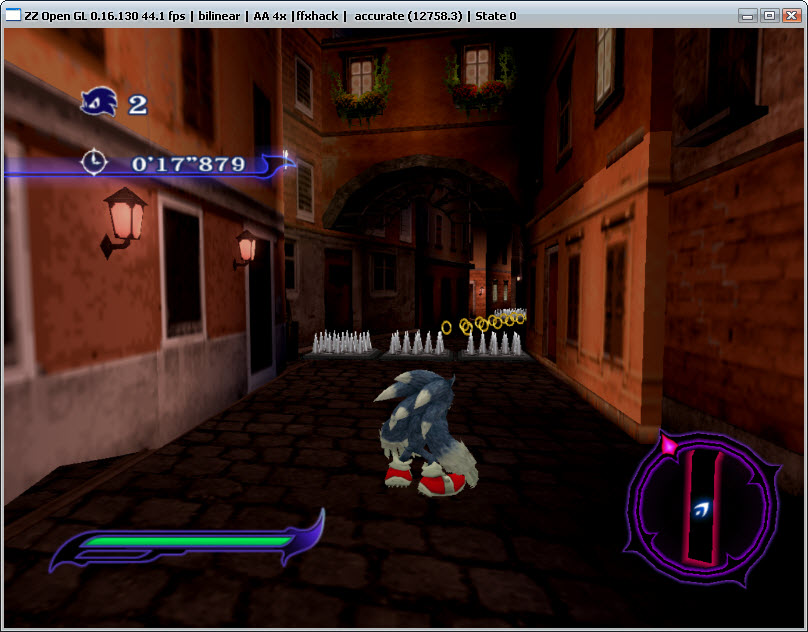Click the middle cluster of floor spikes
The height and width of the screenshot is (632, 808).
click(x=417, y=343)
